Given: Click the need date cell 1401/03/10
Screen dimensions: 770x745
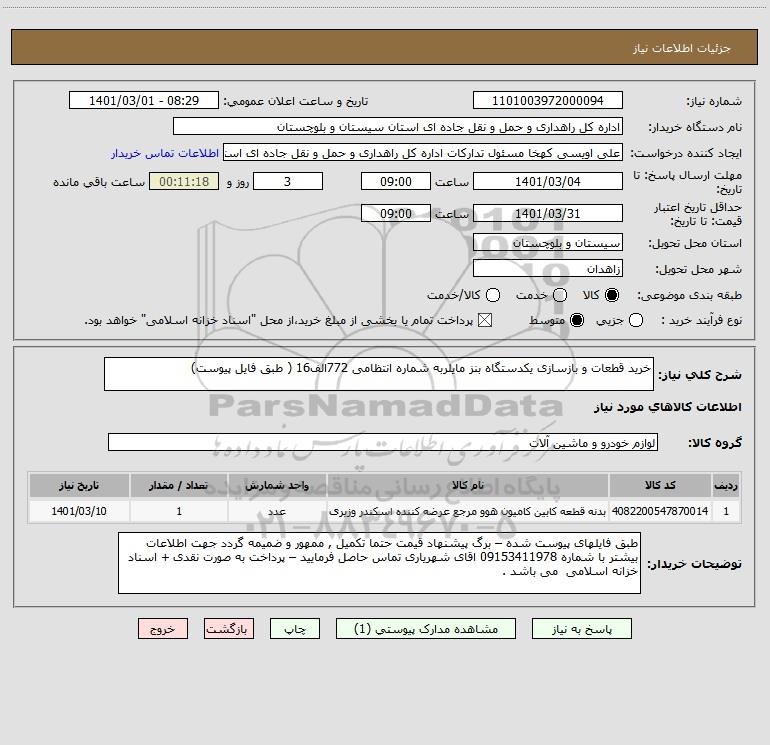Looking at the screenshot, I should pos(79,511).
